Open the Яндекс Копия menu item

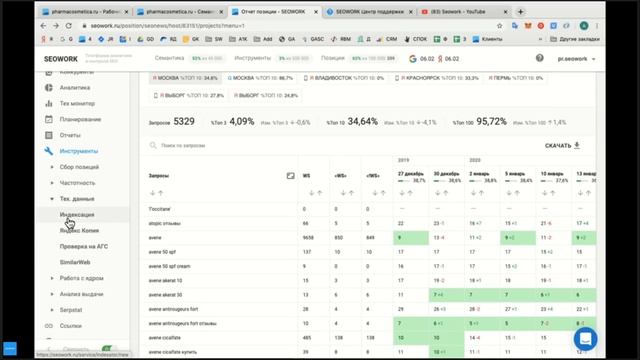pos(79,231)
